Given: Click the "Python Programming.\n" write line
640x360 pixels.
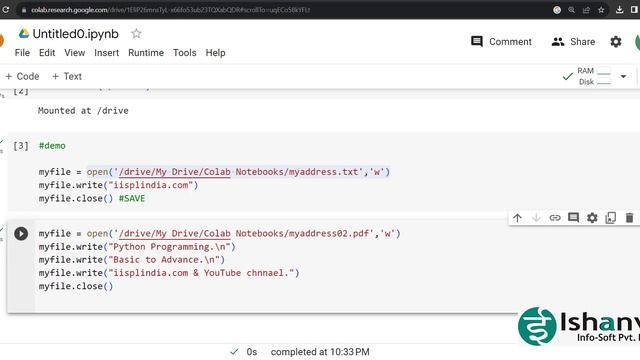Looking at the screenshot, I should [x=137, y=247].
